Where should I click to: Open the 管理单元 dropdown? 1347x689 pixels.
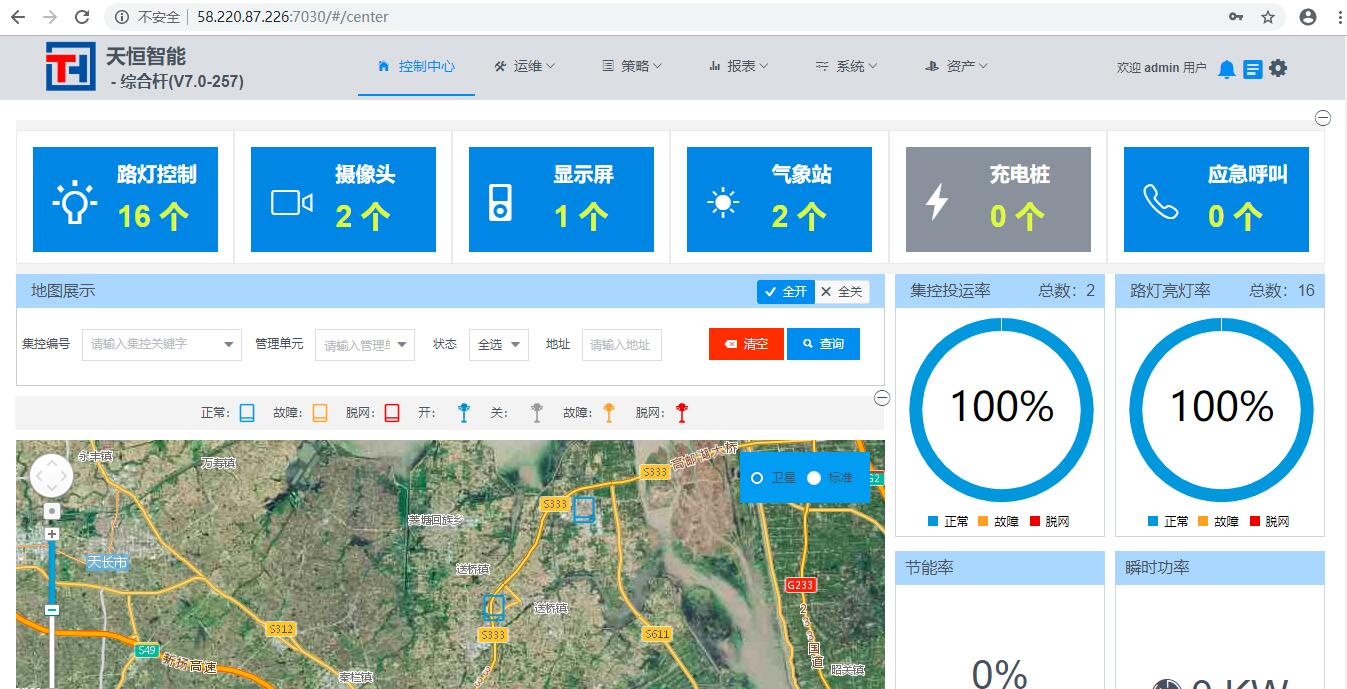(365, 345)
